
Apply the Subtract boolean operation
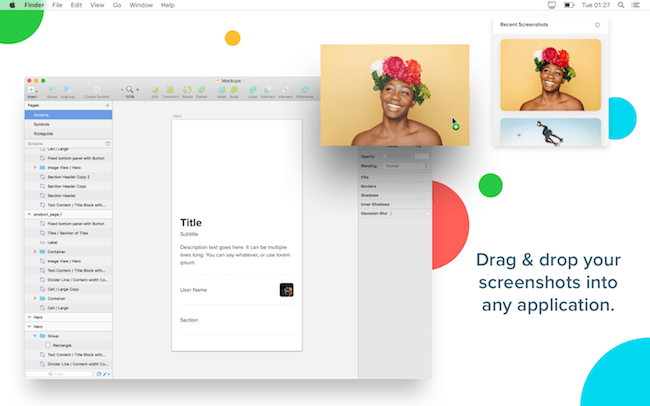tap(268, 90)
